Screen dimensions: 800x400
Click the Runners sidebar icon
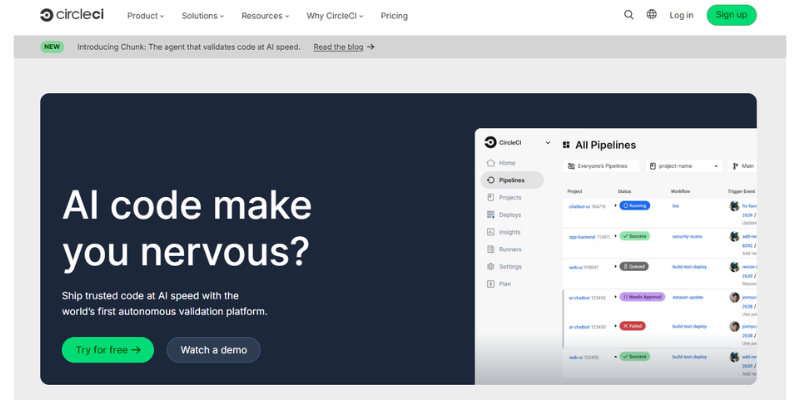pos(491,249)
